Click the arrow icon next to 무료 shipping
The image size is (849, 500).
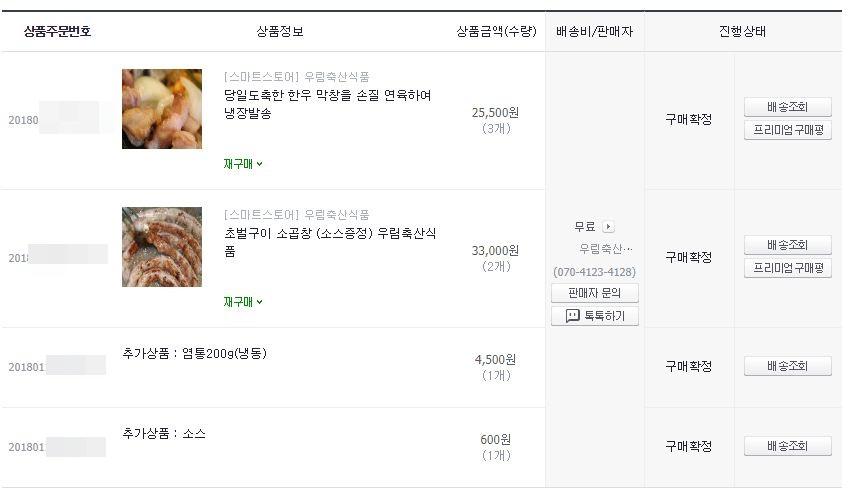(608, 226)
